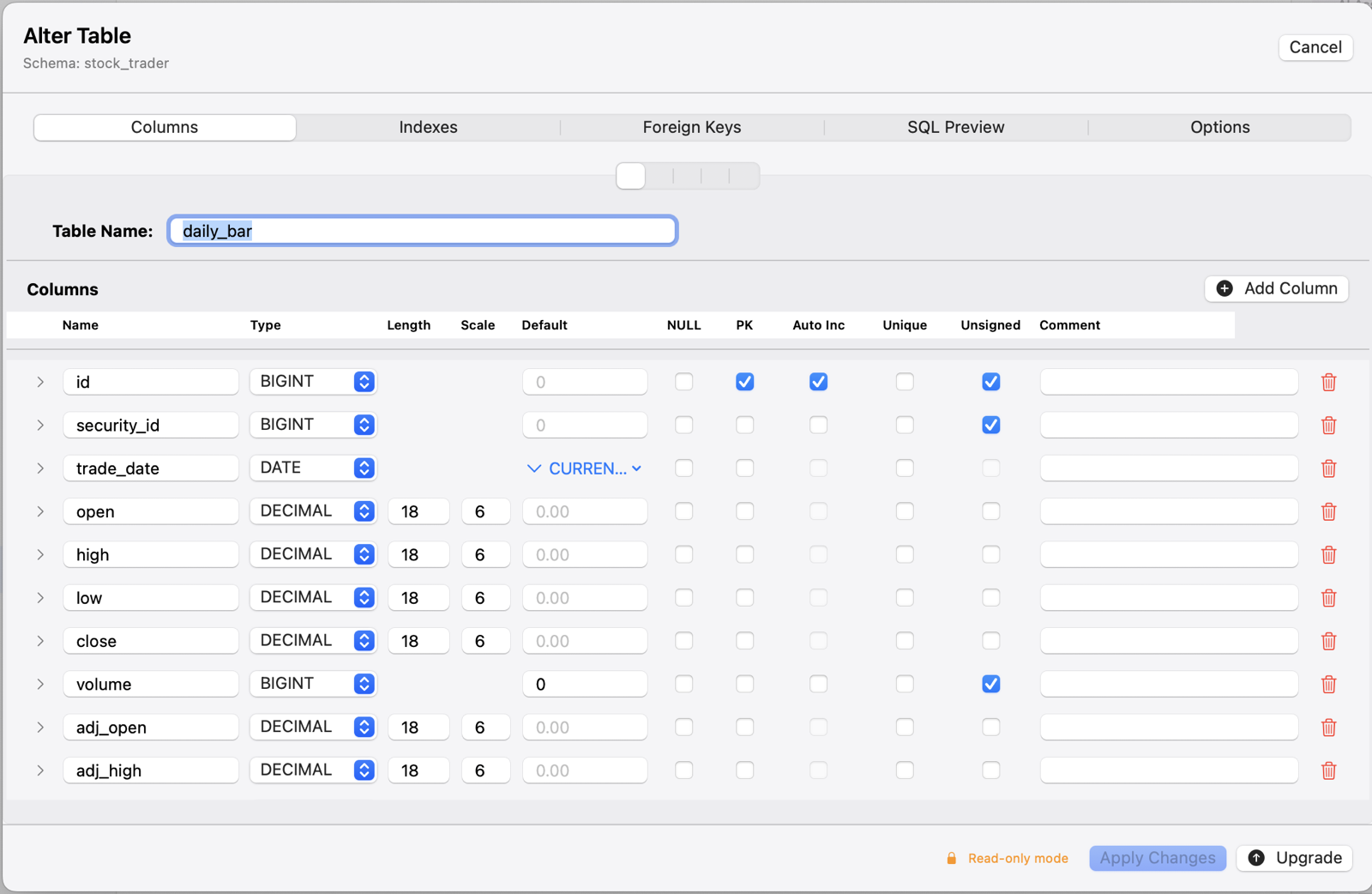Check PK for security_id column
Viewport: 1372px width, 894px height.
(x=745, y=425)
